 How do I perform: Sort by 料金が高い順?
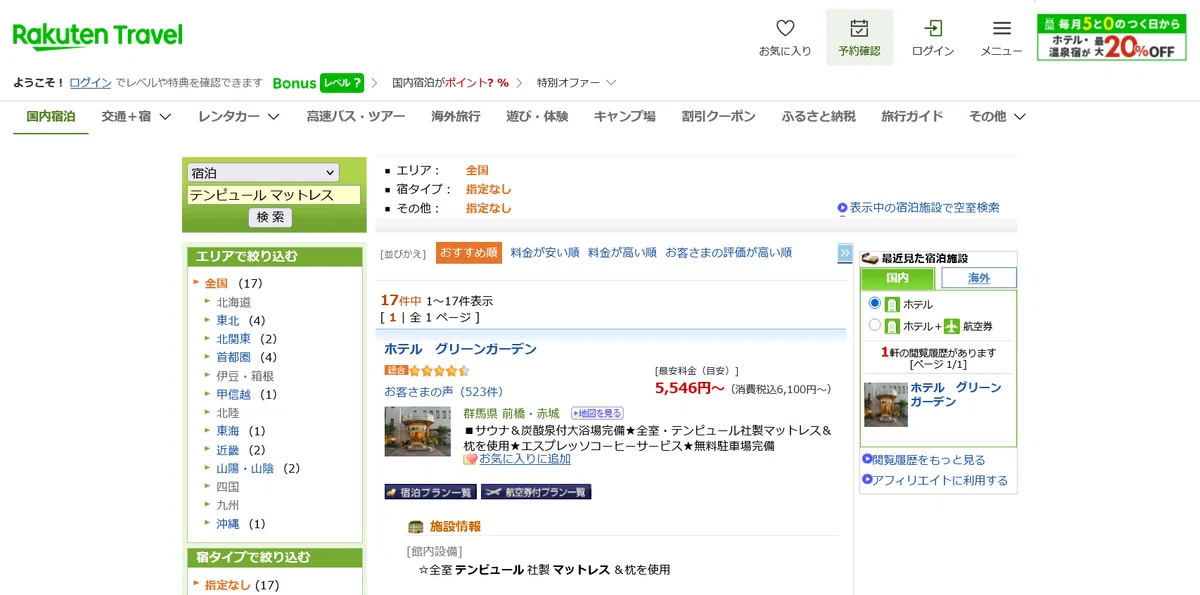[x=622, y=253]
